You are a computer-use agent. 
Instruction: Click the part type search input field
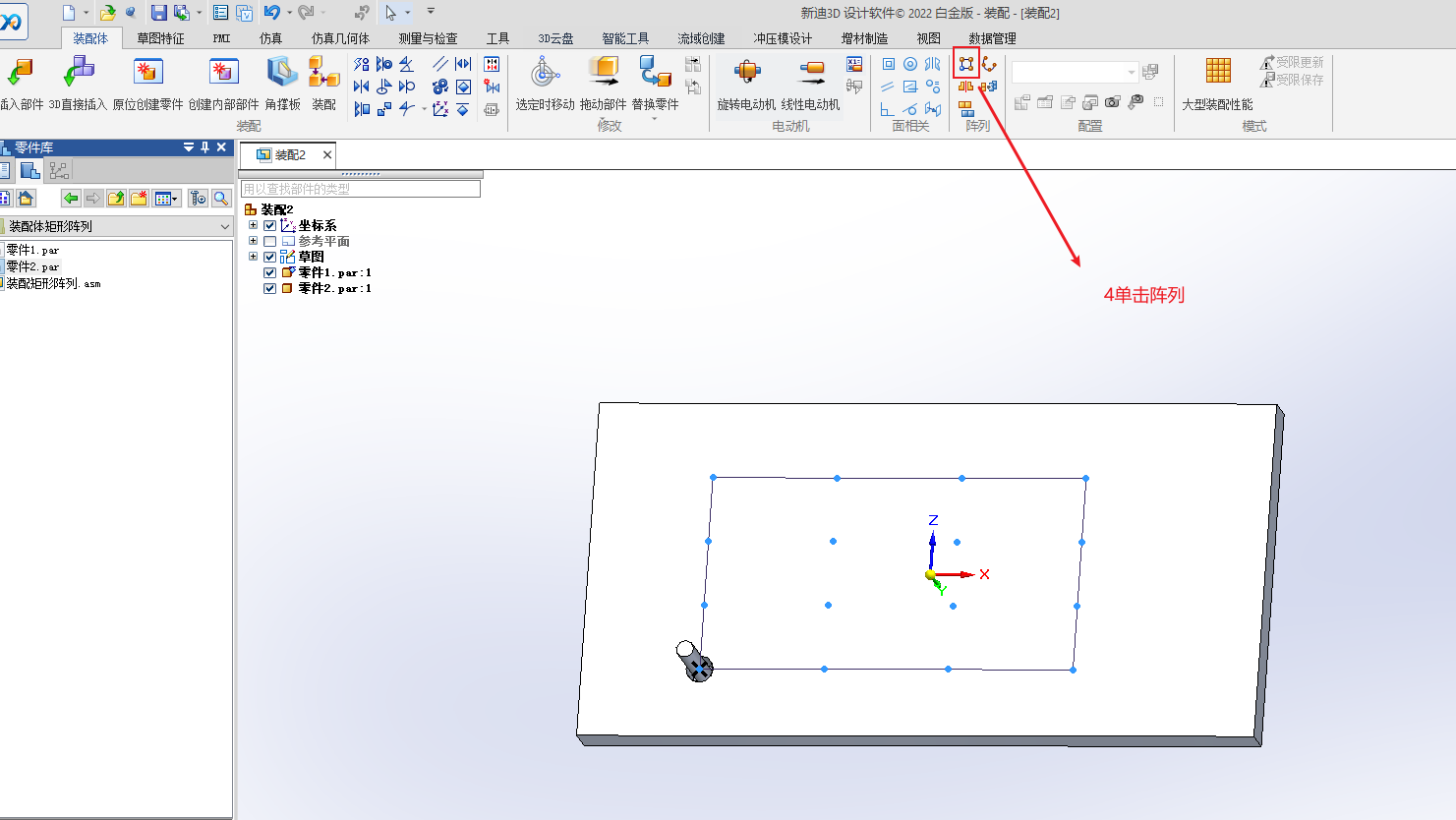[x=360, y=189]
